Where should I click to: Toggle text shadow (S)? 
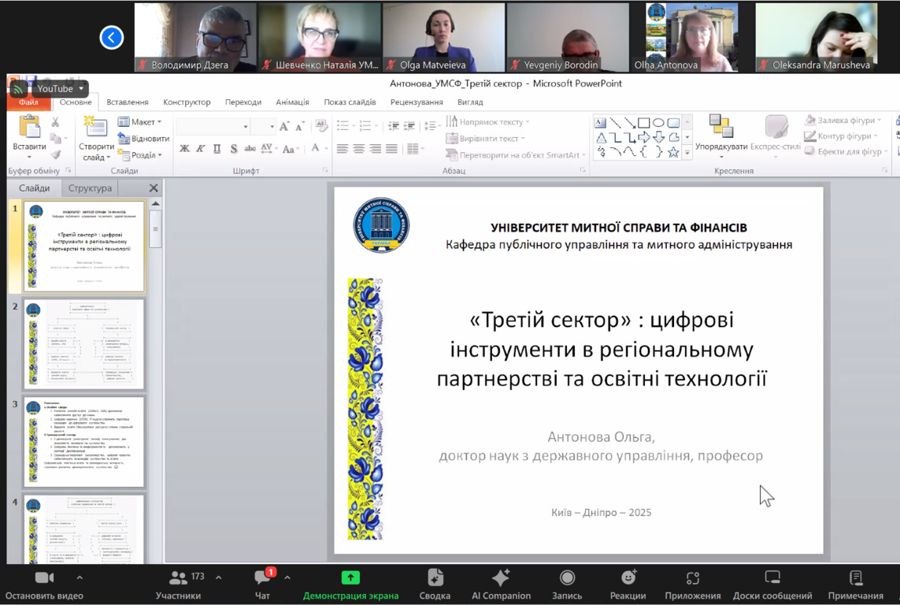tap(234, 149)
